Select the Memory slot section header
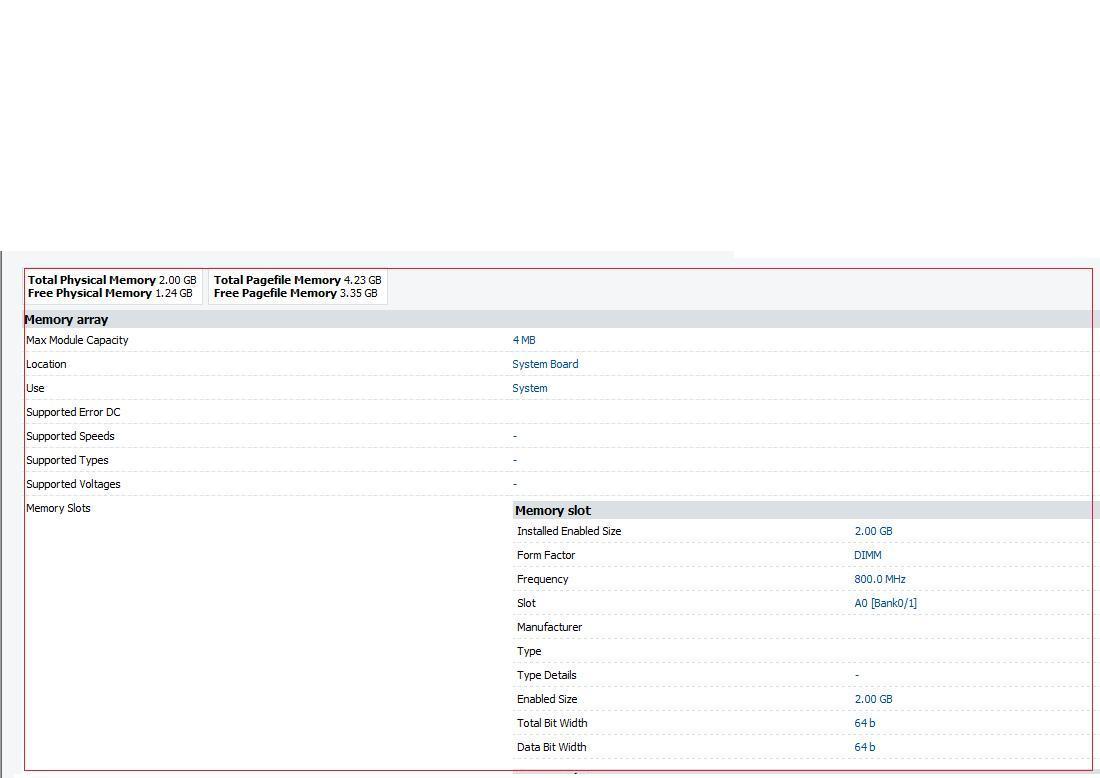Image resolution: width=1100 pixels, height=778 pixels. pos(553,510)
